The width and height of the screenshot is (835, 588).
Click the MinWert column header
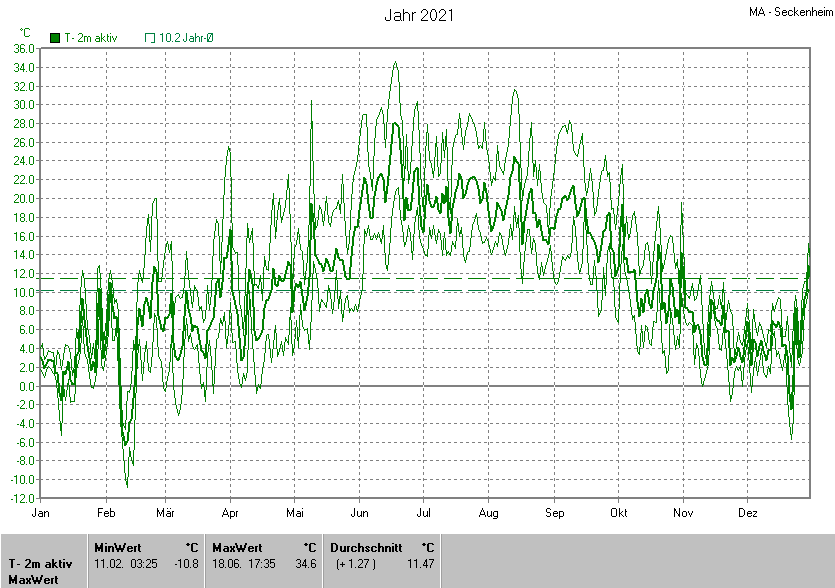pos(118,547)
